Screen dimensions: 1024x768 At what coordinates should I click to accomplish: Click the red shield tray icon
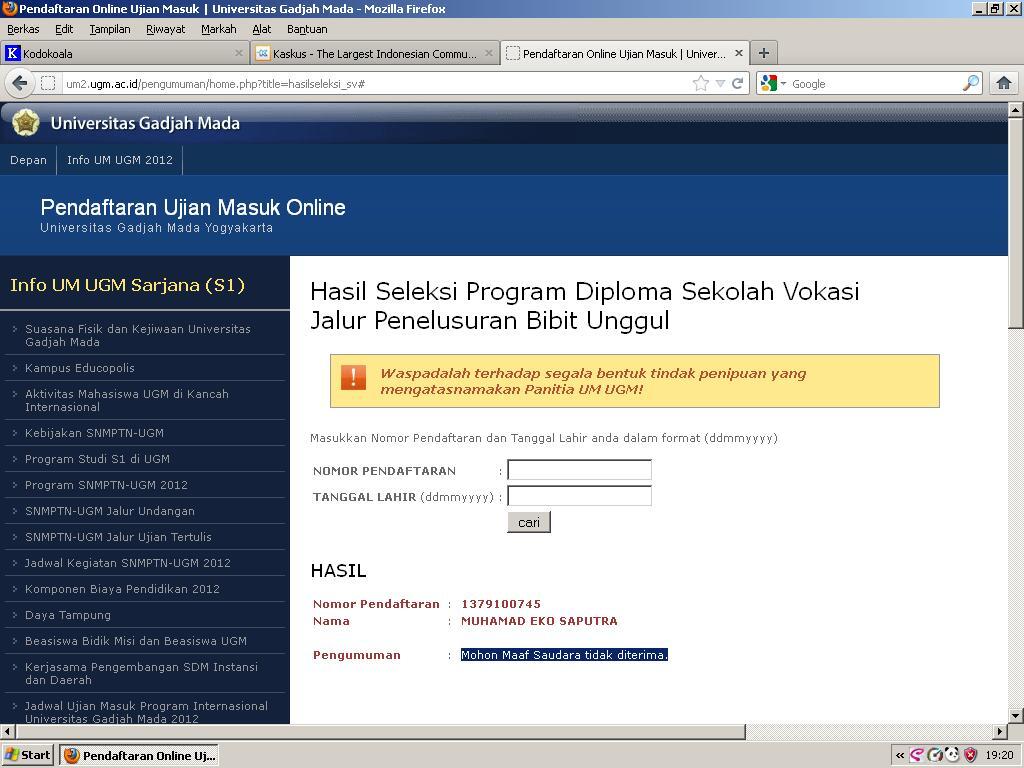(x=971, y=756)
